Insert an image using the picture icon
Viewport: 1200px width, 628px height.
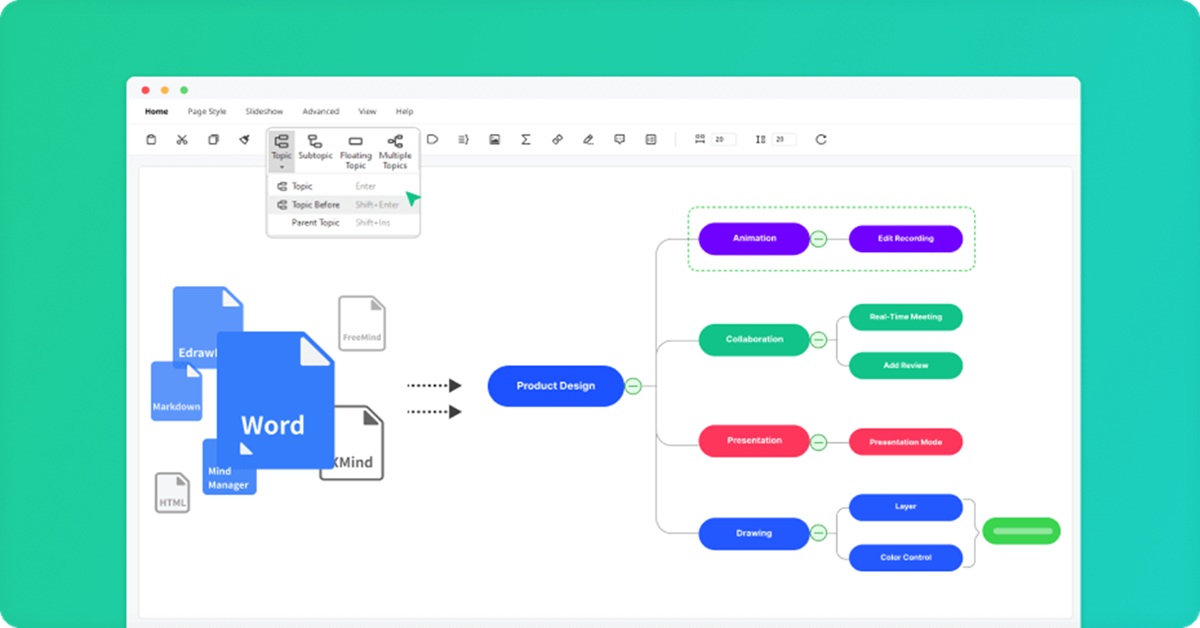pyautogui.click(x=494, y=139)
